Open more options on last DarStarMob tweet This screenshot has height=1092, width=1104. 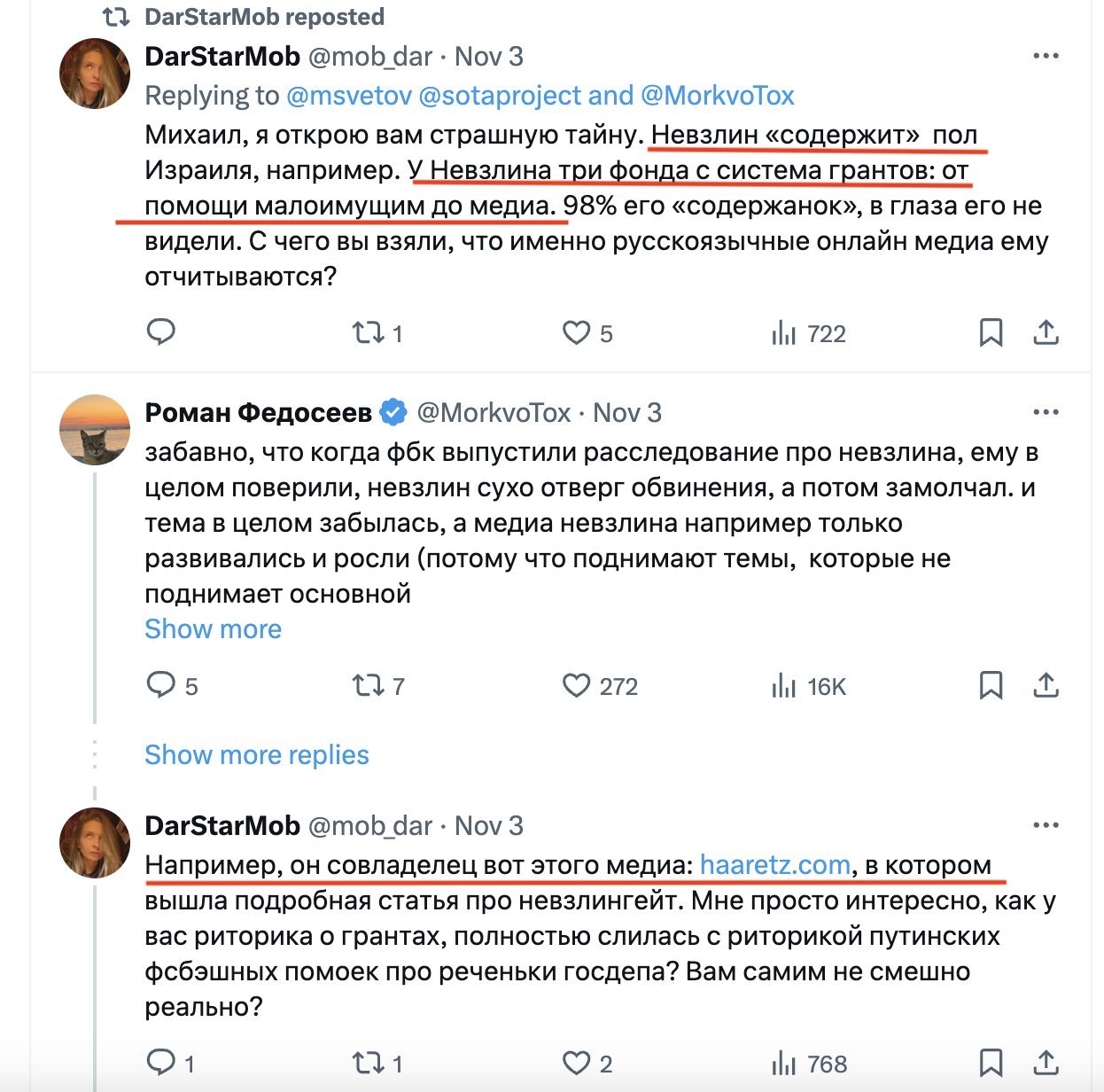[1046, 826]
